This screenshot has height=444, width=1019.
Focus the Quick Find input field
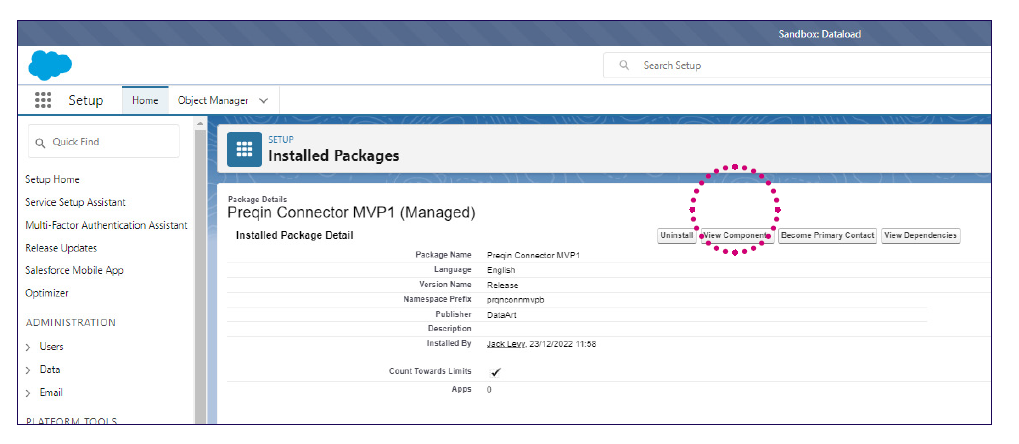coord(104,142)
